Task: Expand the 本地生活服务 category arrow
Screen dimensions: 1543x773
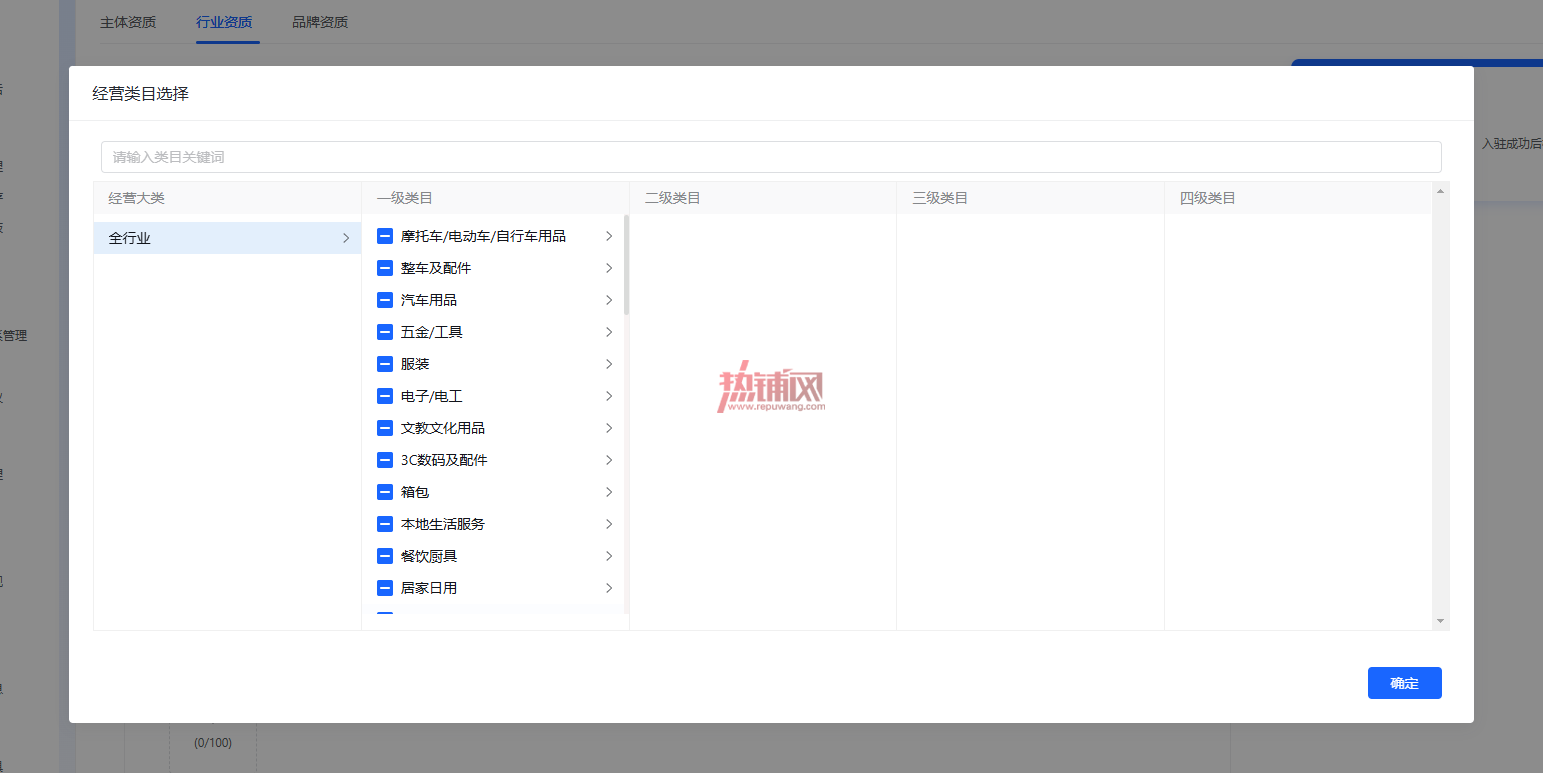Action: tap(609, 524)
